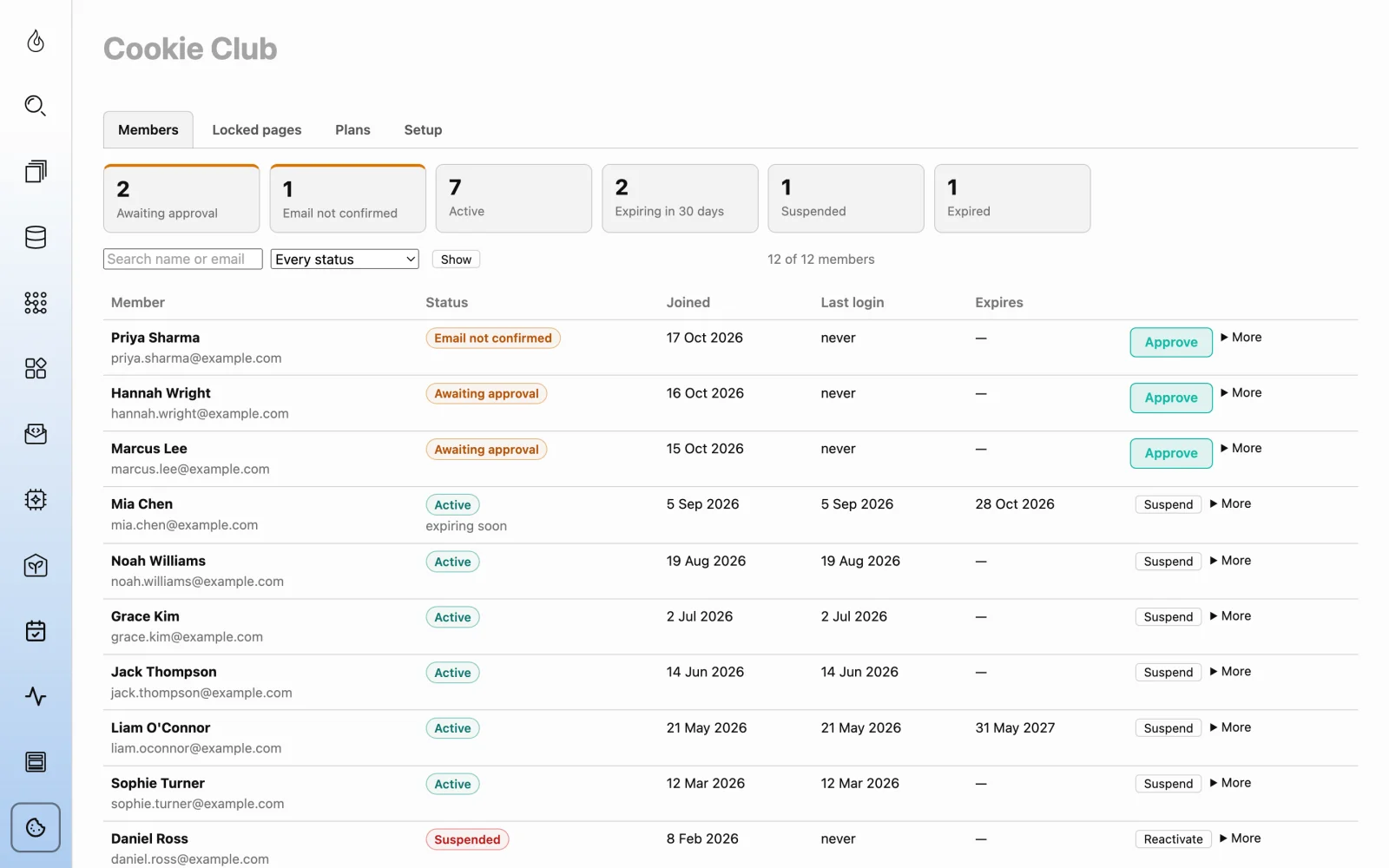The image size is (1389, 868).
Task: Switch to the Locked pages tab
Action: coord(257,129)
